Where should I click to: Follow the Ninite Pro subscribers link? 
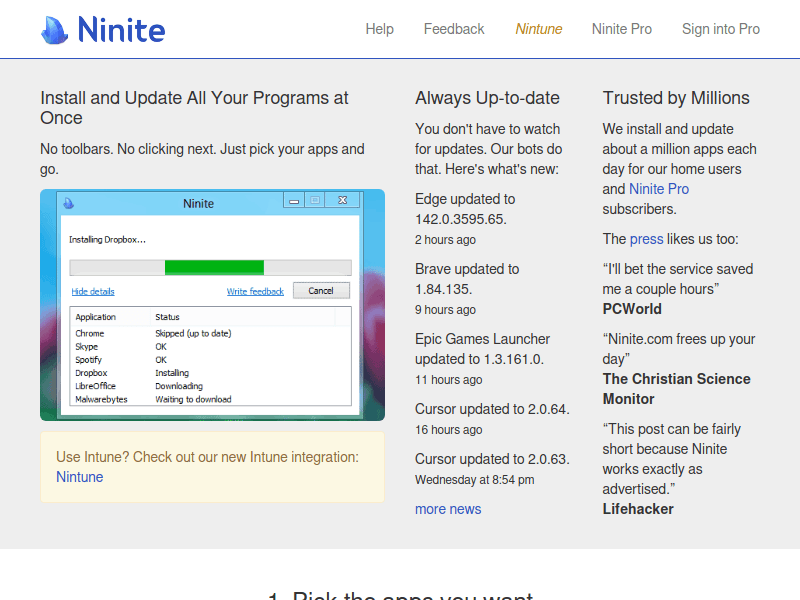pos(659,188)
